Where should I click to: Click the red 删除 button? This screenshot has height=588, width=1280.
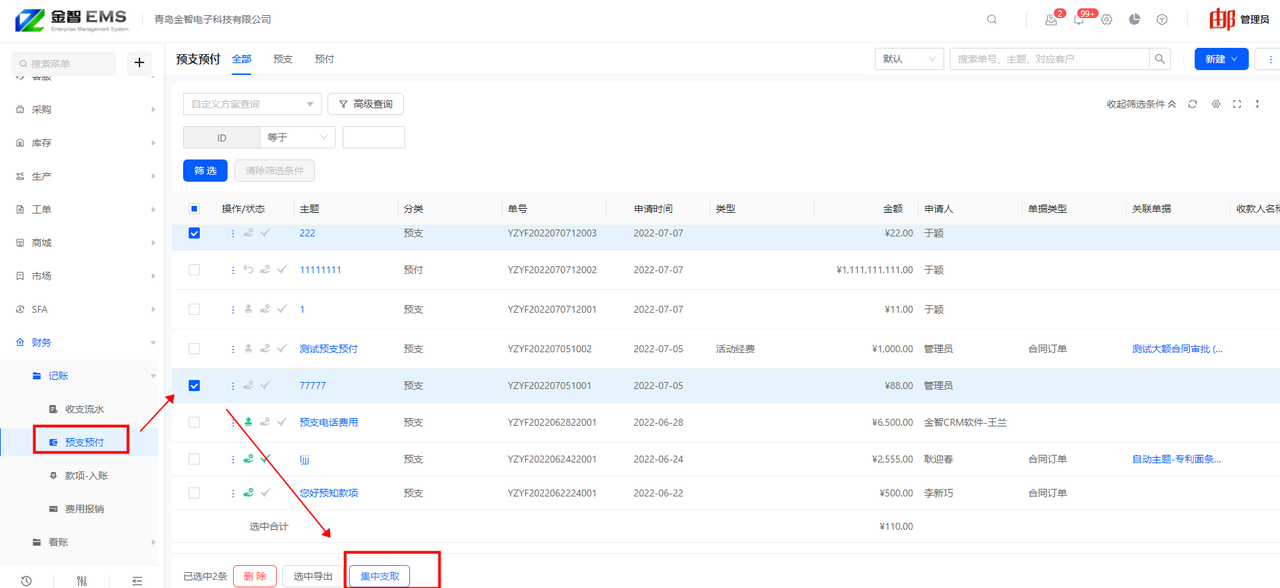click(x=255, y=576)
